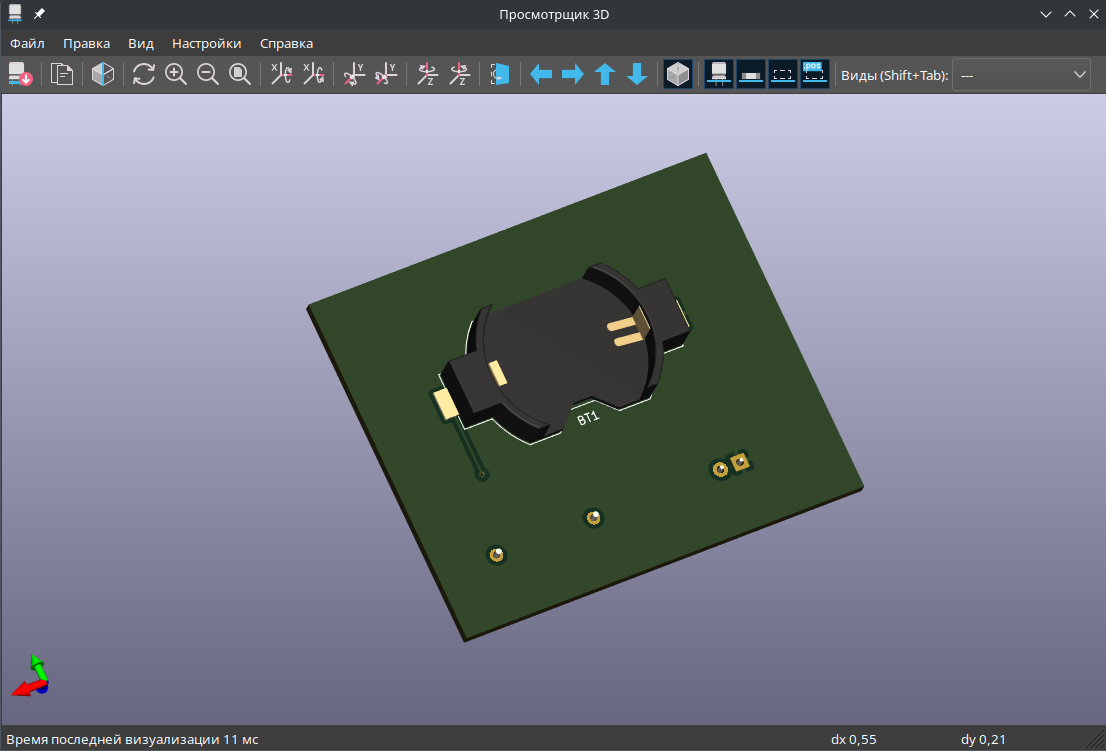
Task: Flip the board view
Action: pyautogui.click(x=500, y=74)
